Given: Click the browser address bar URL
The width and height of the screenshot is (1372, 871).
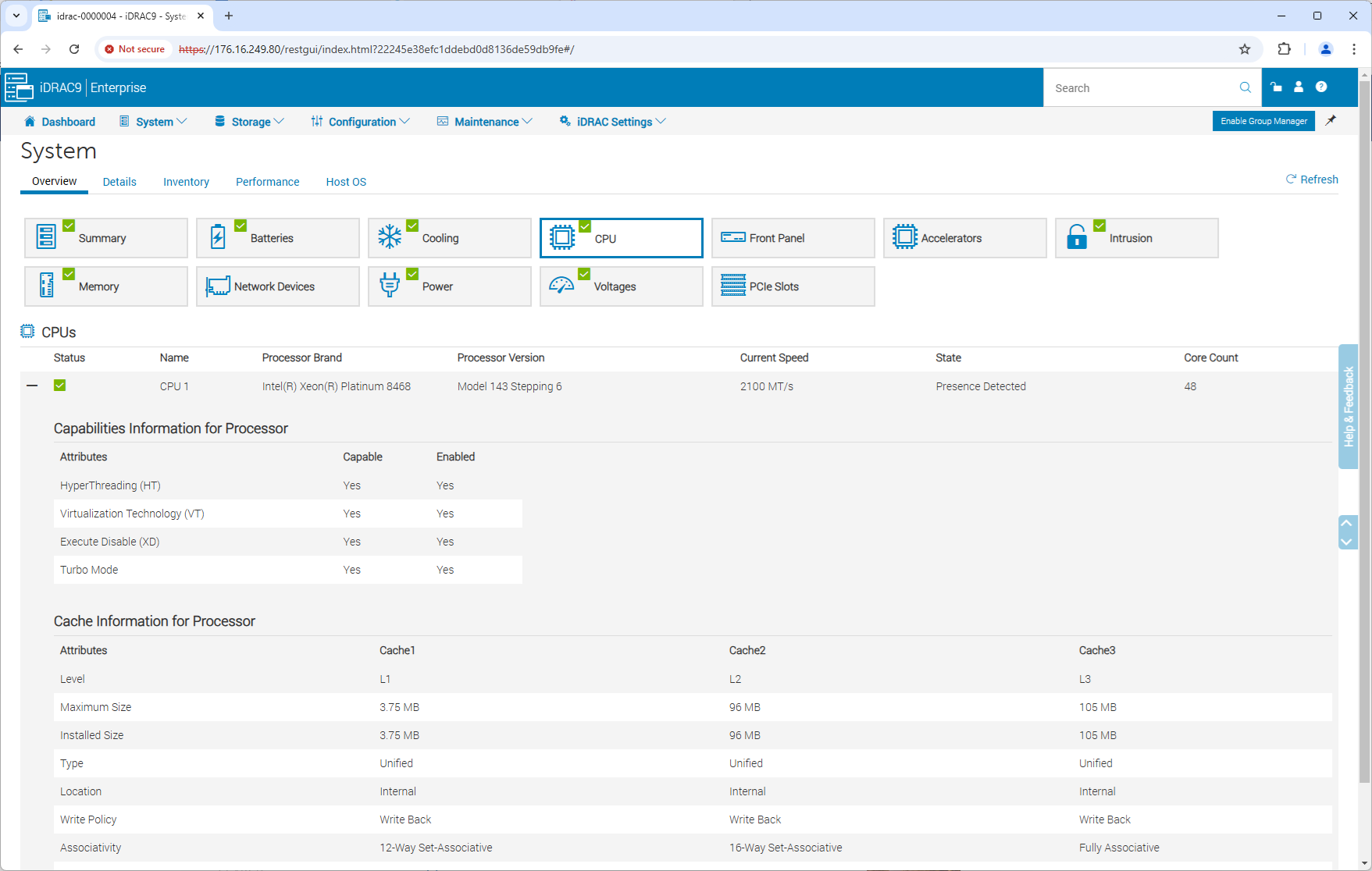Looking at the screenshot, I should coord(376,49).
